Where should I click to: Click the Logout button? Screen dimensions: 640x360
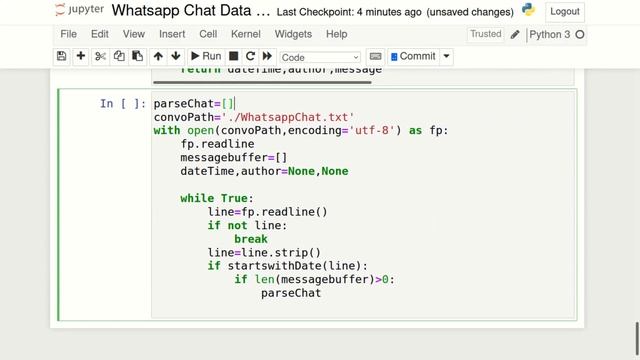(x=565, y=11)
